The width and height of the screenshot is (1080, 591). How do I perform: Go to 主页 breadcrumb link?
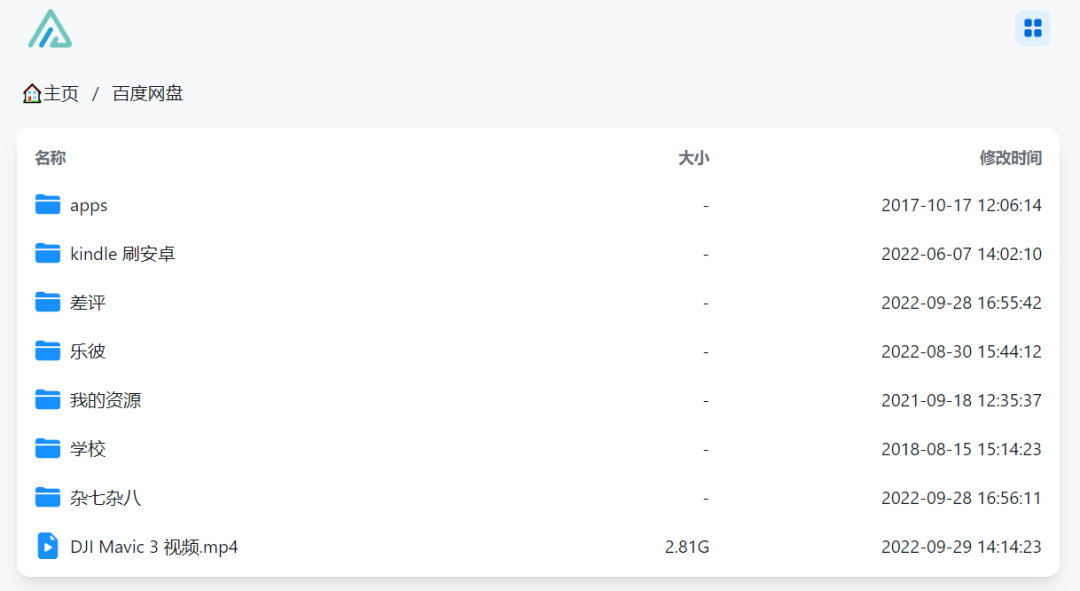[x=61, y=94]
